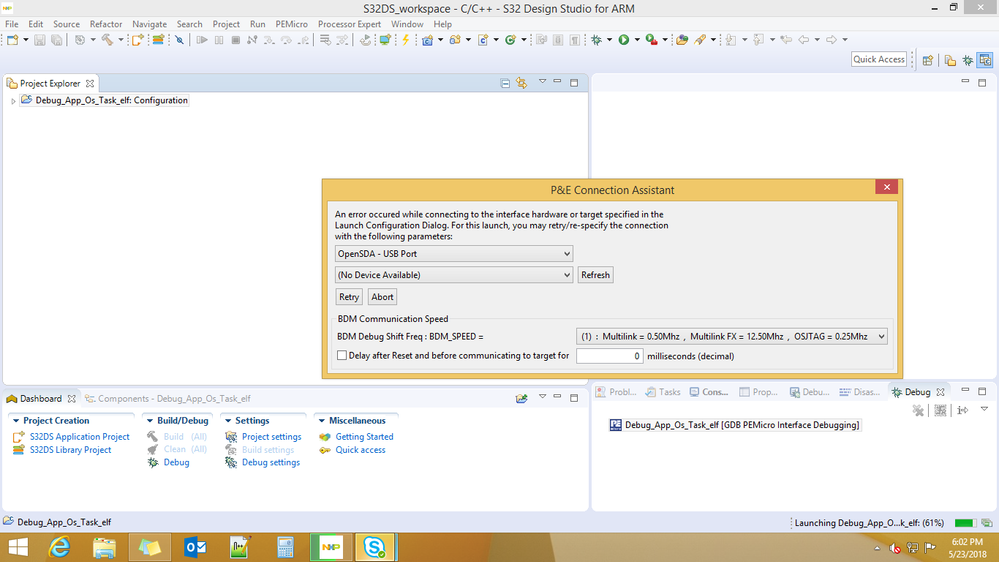Switch to the Dashboard tab

pos(40,399)
